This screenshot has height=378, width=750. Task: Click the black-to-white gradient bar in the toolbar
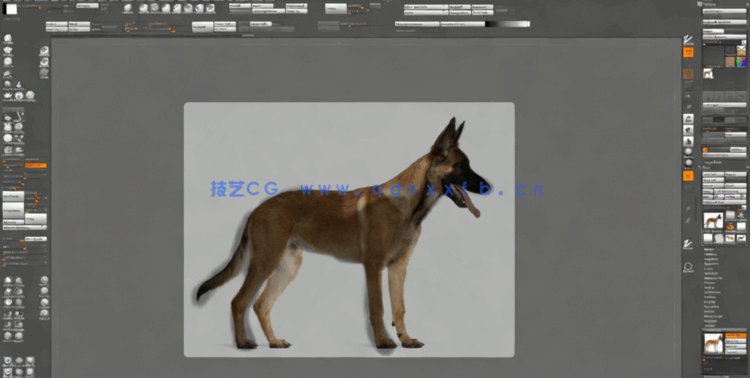point(507,24)
